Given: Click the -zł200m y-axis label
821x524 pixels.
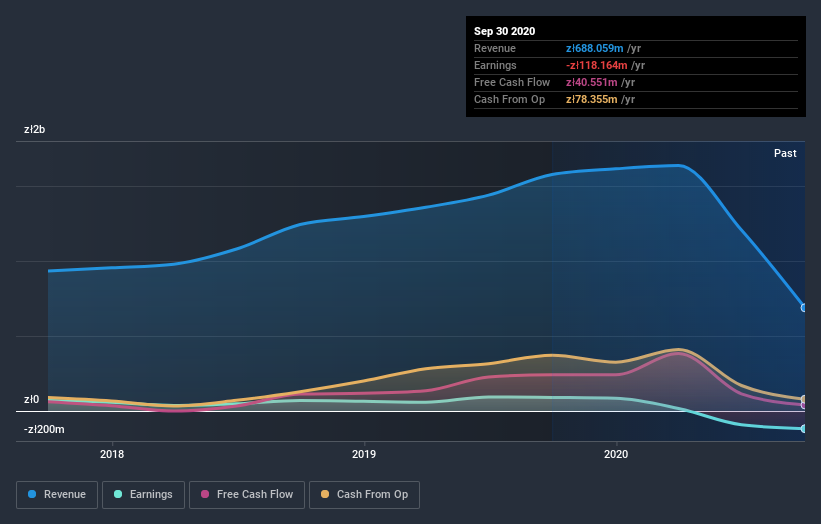Looking at the screenshot, I should point(44,429).
